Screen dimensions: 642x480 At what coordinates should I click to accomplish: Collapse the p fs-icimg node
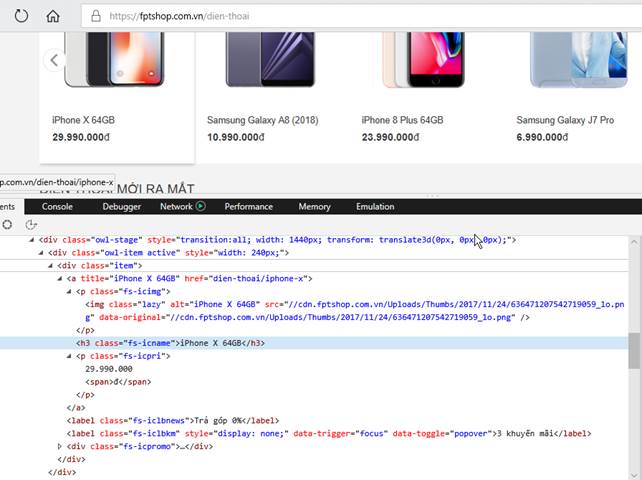(x=69, y=292)
